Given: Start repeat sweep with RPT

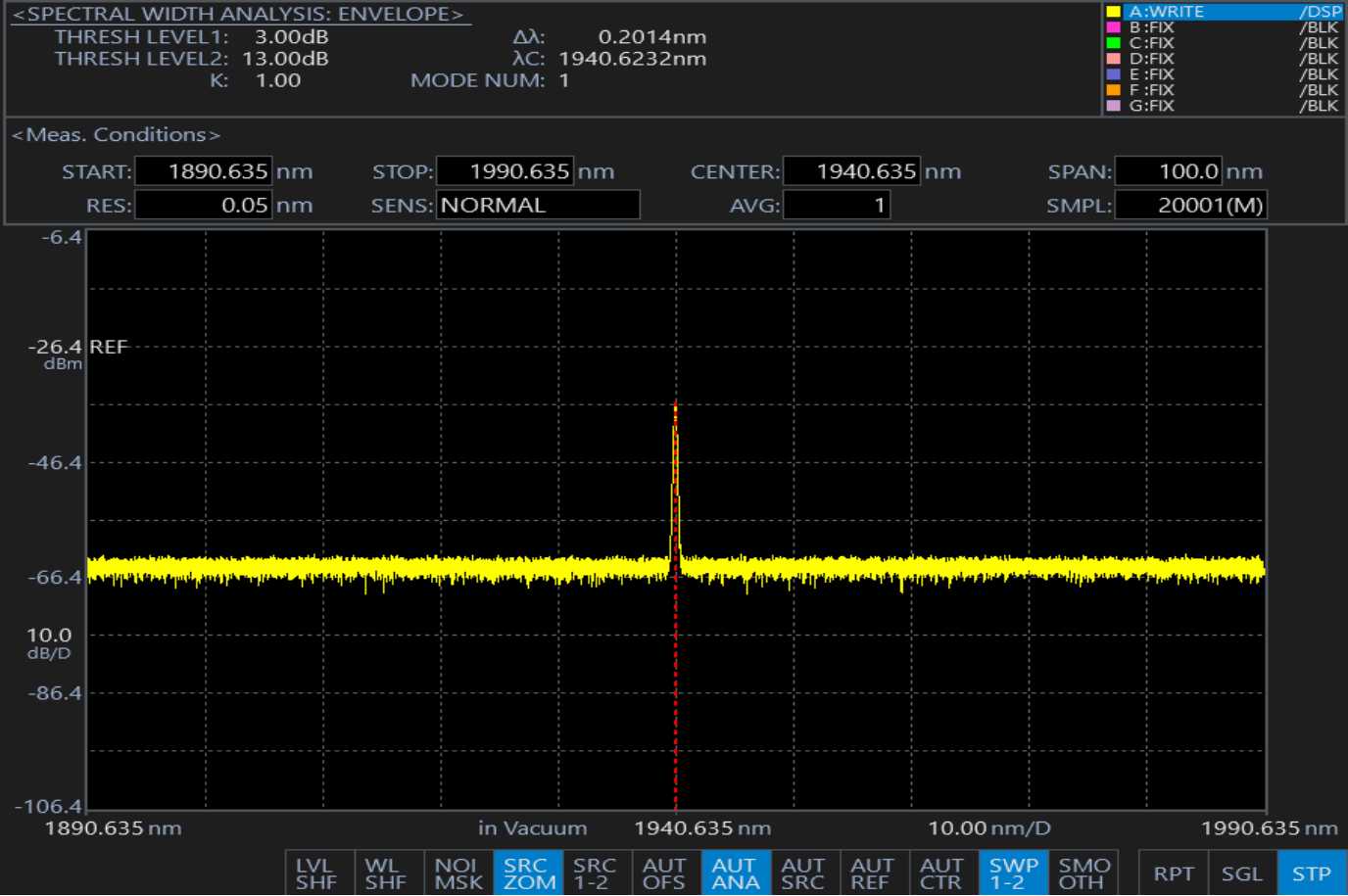Looking at the screenshot, I should tap(1173, 873).
